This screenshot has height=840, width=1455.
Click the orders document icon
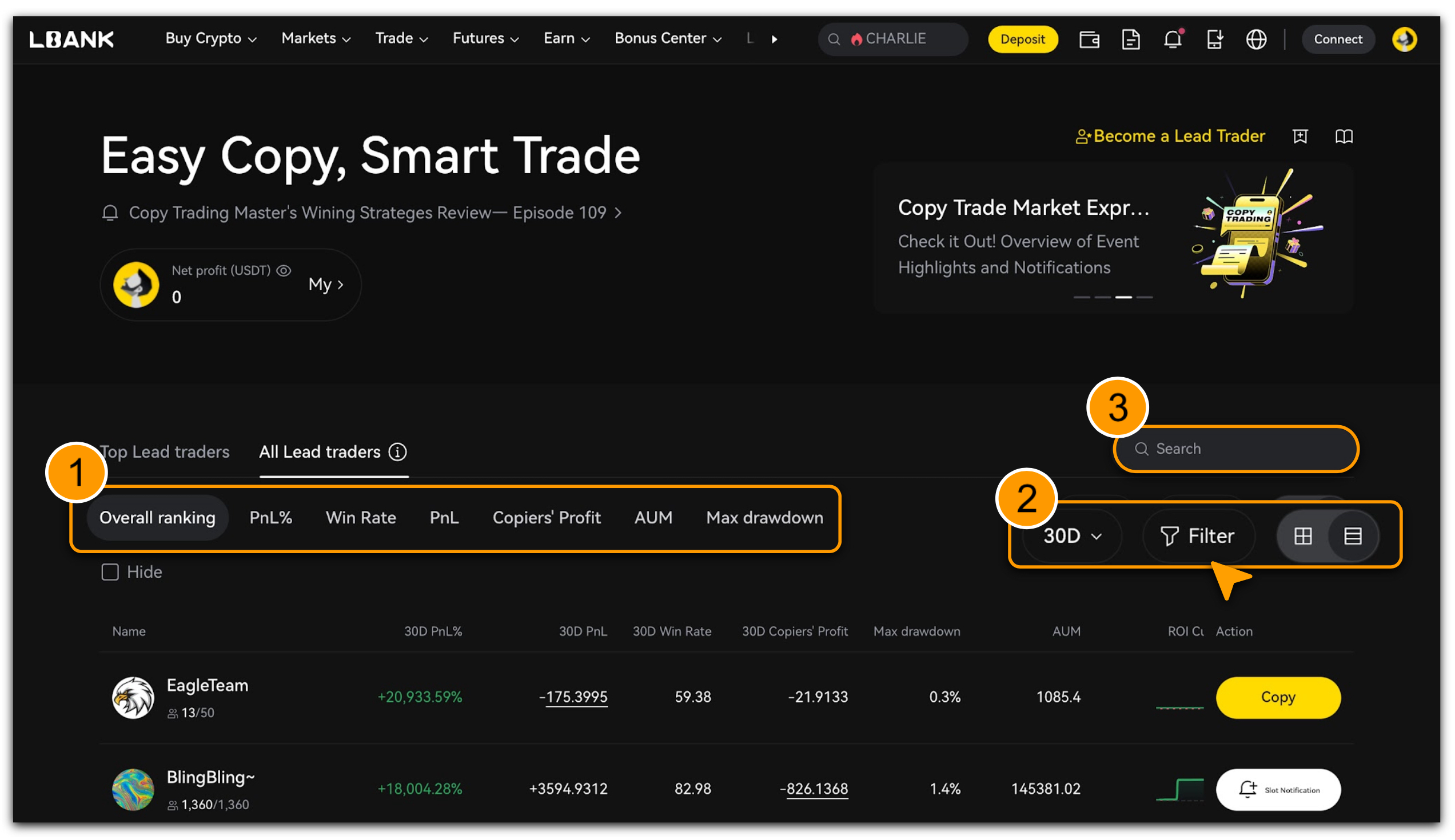1130,39
